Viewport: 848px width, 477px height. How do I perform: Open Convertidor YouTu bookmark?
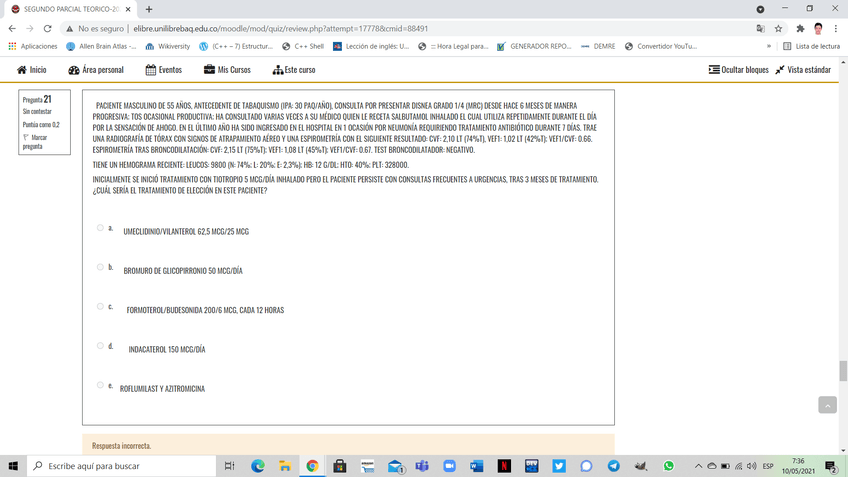[661, 47]
